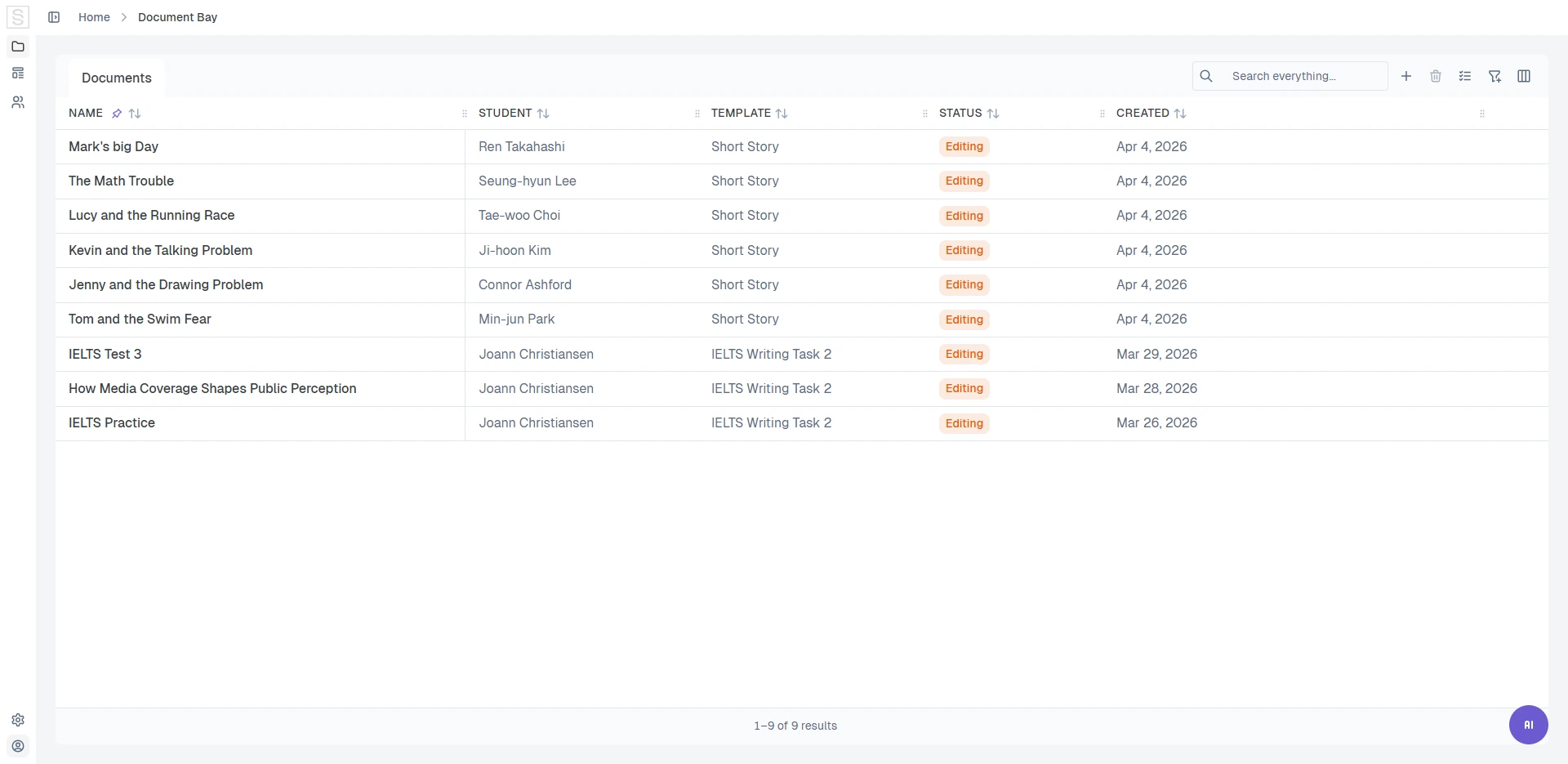The height and width of the screenshot is (764, 1568).
Task: Open Jenny and the Drawing Problem
Action: point(166,284)
